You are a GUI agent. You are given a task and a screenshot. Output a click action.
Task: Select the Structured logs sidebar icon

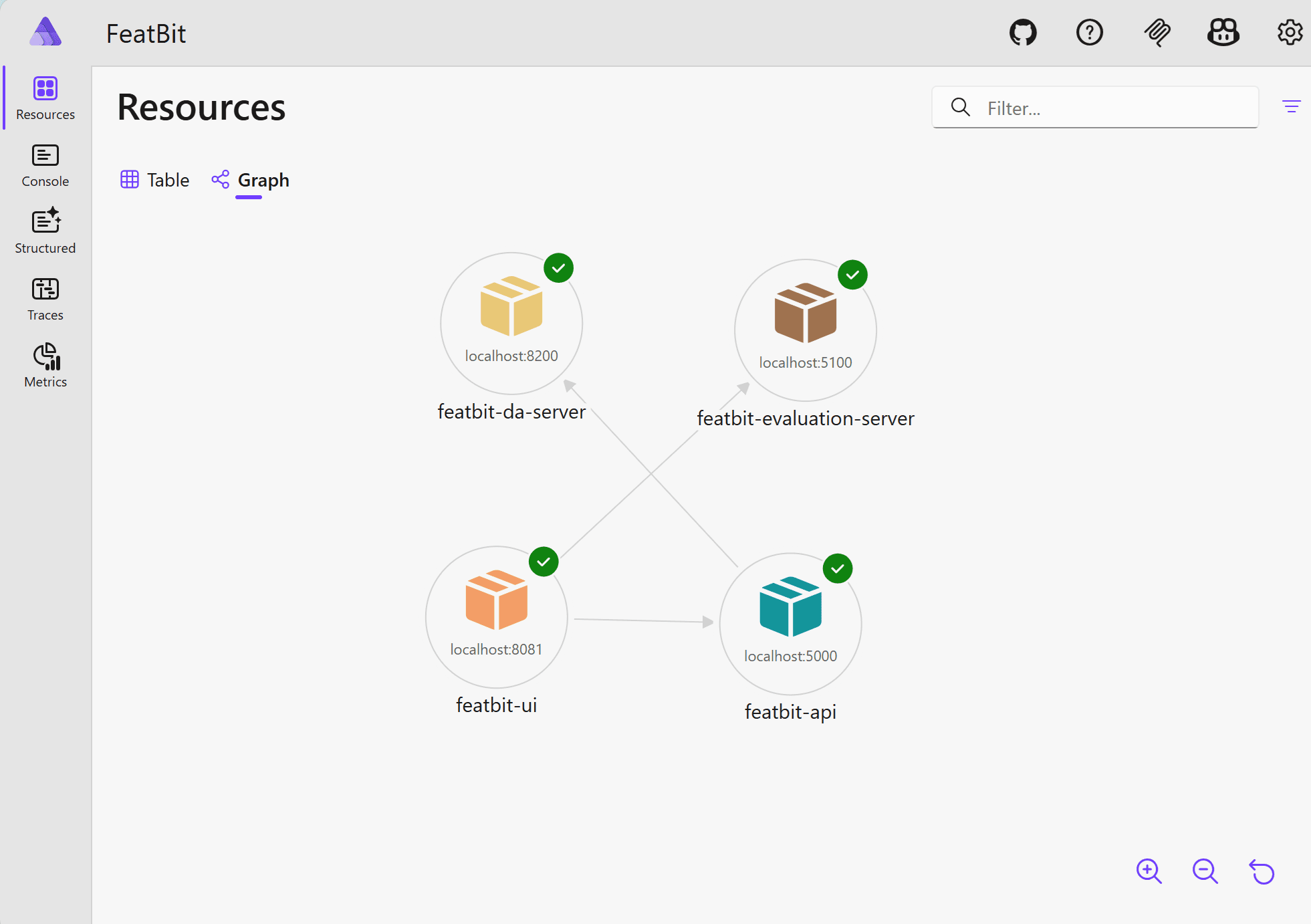click(x=44, y=231)
